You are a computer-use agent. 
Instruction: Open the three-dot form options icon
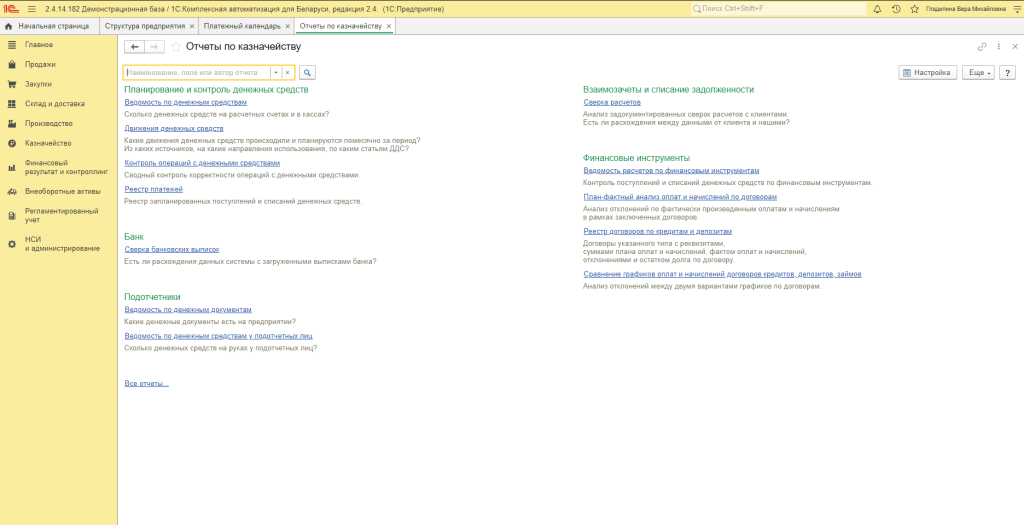(x=998, y=46)
